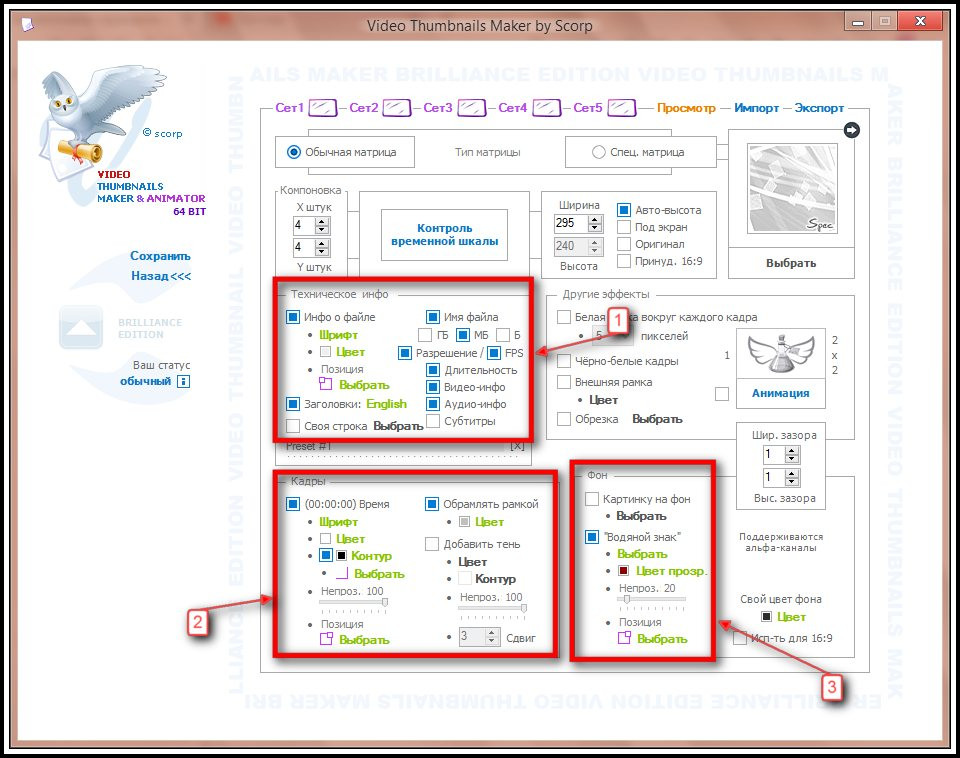Select the Спец. матрица radio button
960x758 pixels.
pyautogui.click(x=598, y=152)
